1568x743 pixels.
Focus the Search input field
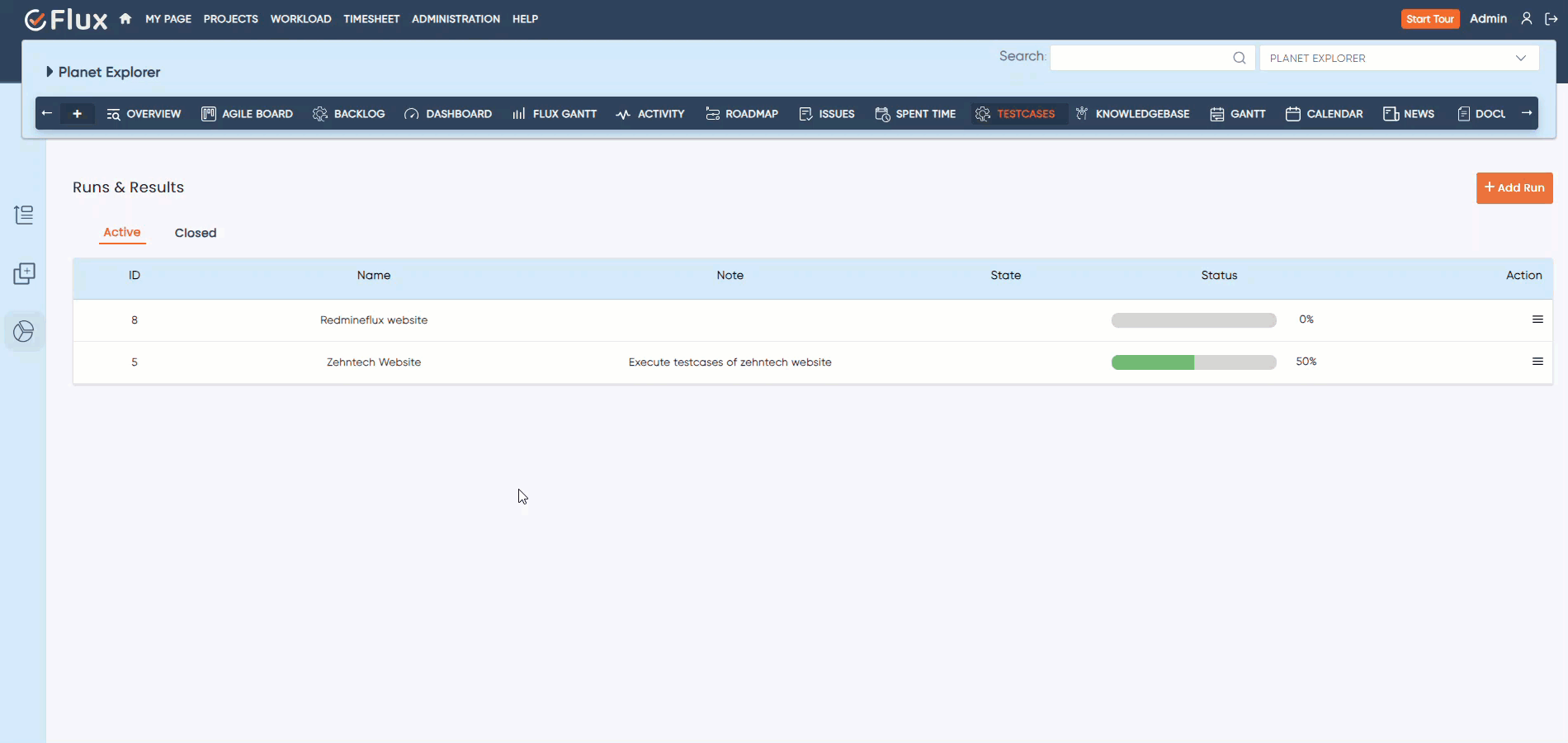tap(1141, 58)
